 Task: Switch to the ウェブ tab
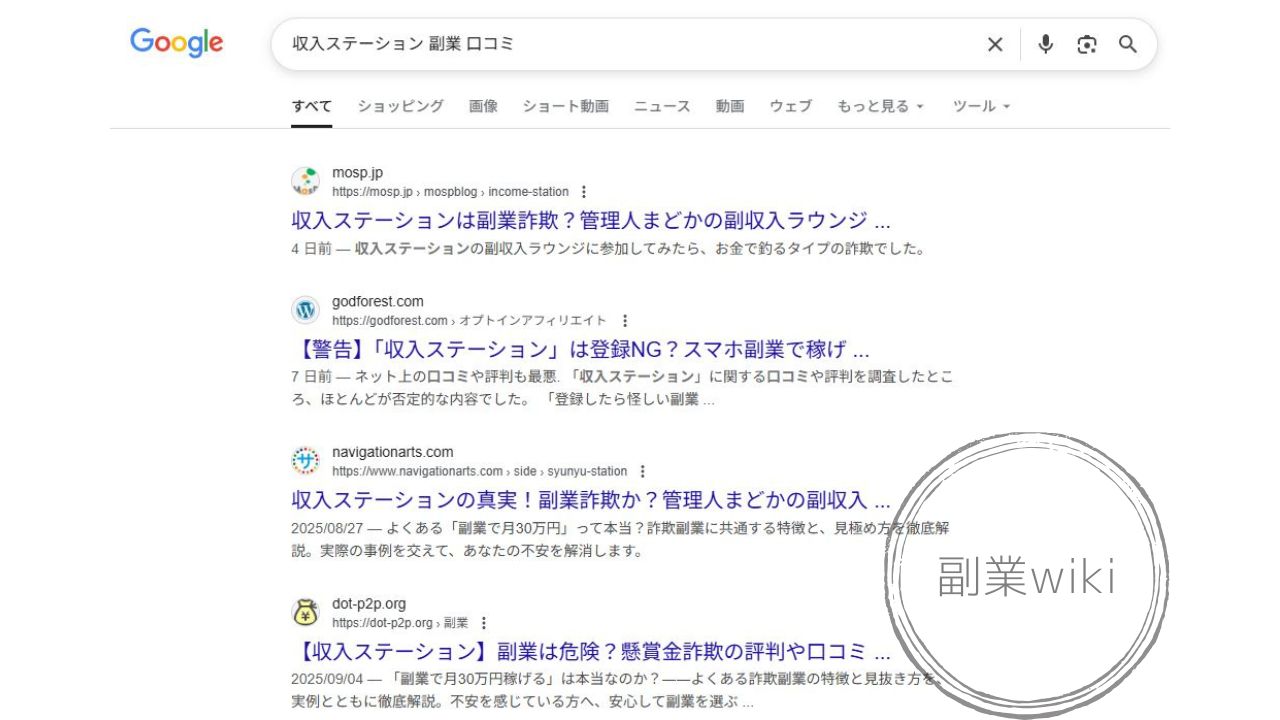pyautogui.click(x=791, y=106)
